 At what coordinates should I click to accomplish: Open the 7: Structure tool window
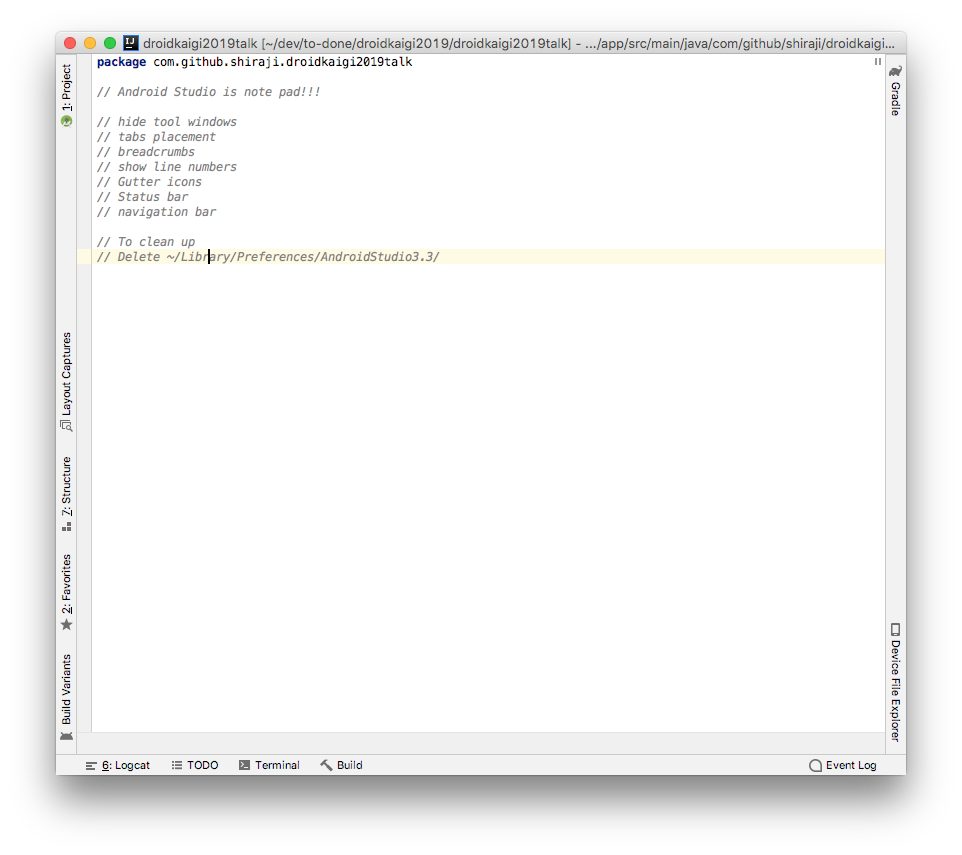tap(66, 494)
